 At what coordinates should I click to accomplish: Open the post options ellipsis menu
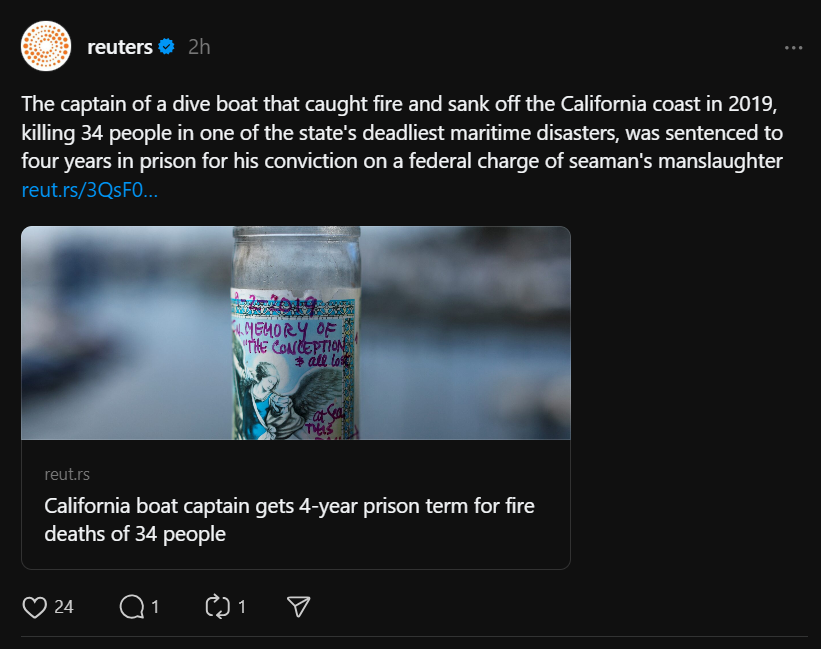tap(795, 46)
